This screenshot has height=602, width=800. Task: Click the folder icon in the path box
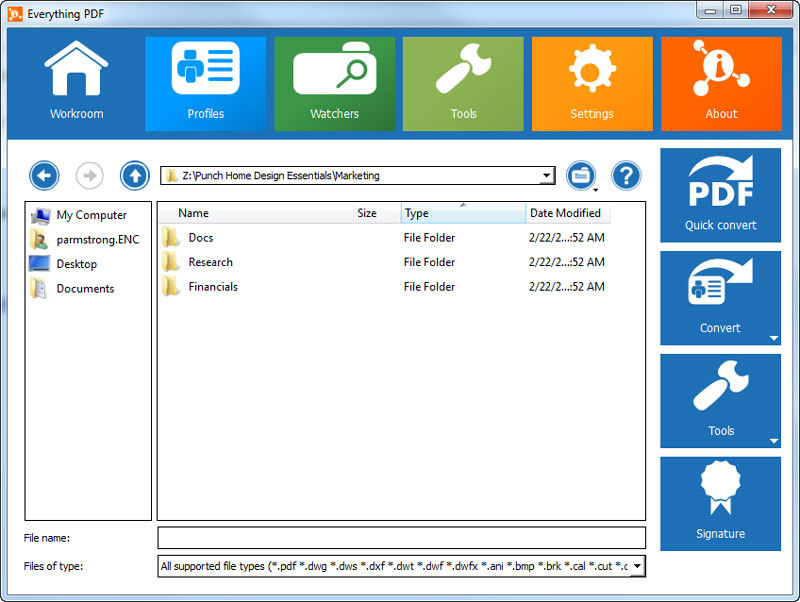tap(171, 175)
